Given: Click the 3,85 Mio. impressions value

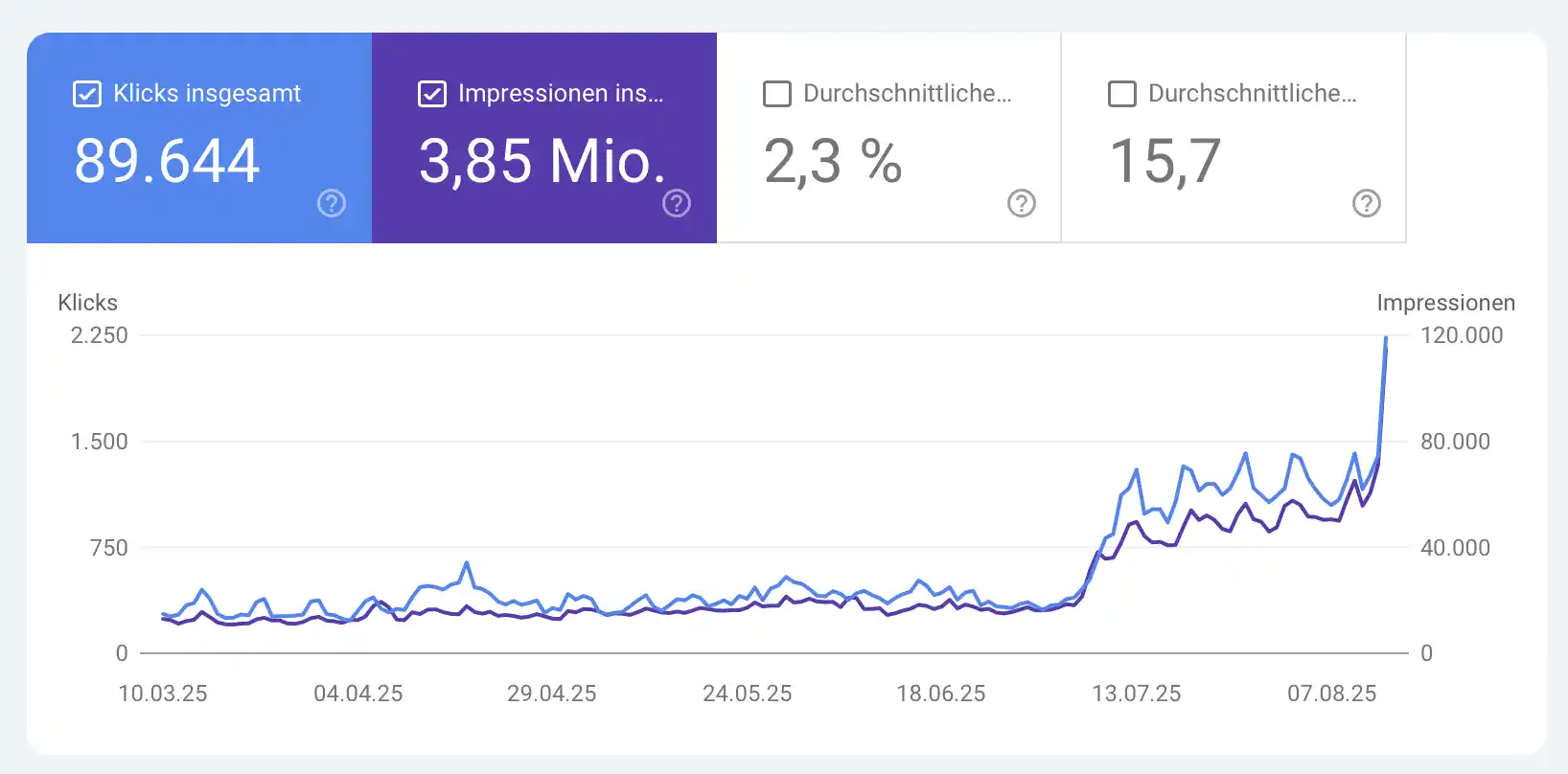Looking at the screenshot, I should pyautogui.click(x=542, y=160).
